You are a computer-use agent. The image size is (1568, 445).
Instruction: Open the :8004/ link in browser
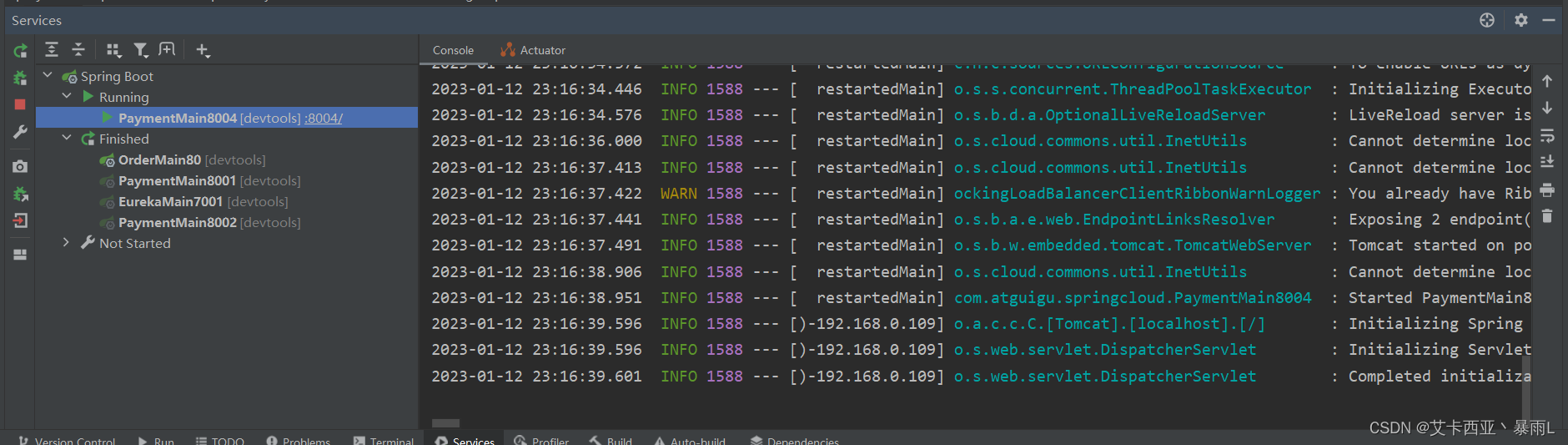tap(324, 118)
